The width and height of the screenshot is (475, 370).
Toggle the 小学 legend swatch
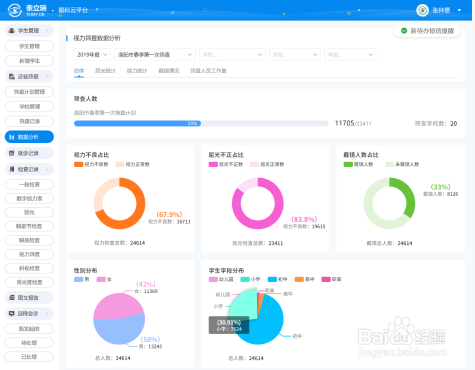pyautogui.click(x=245, y=279)
